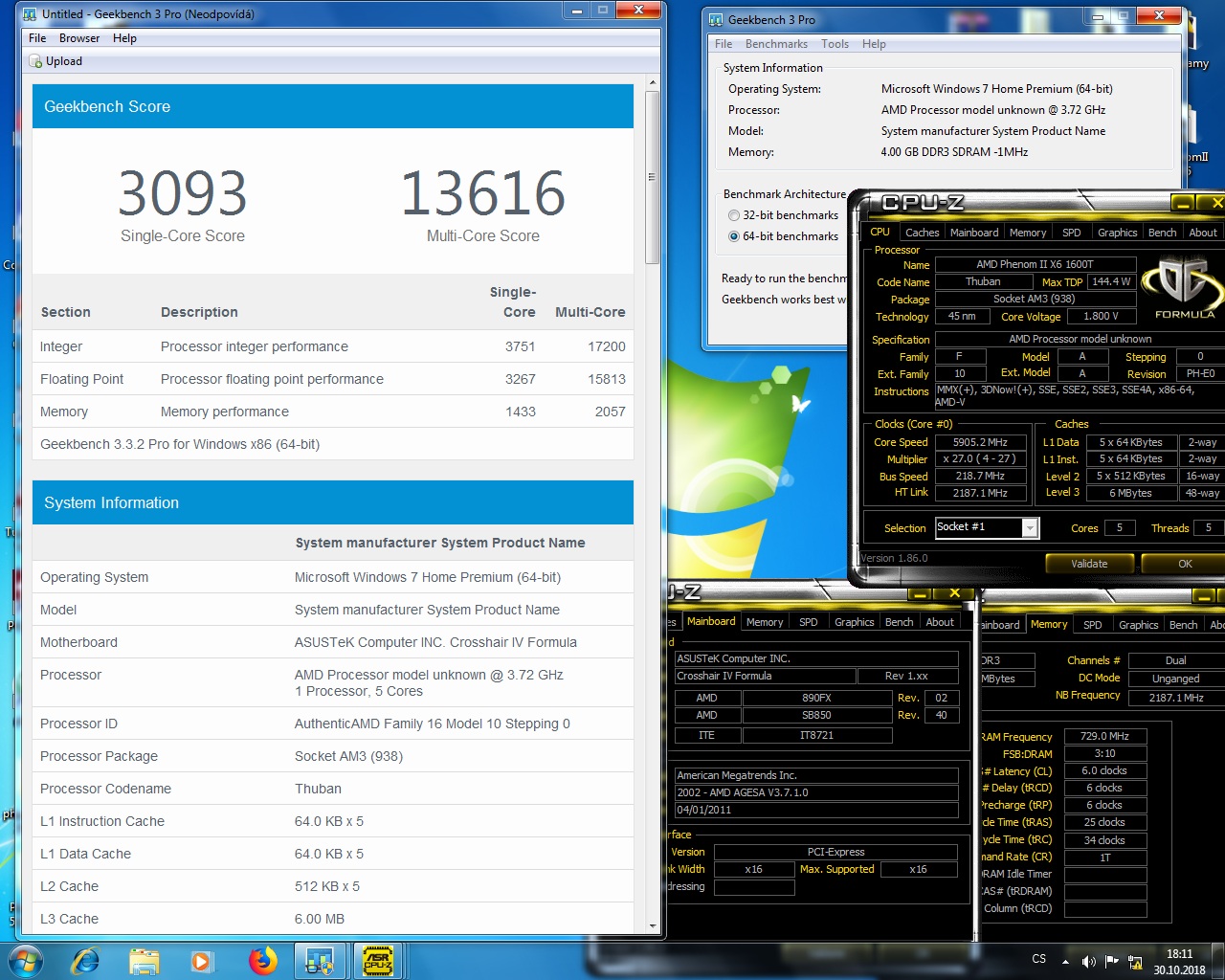Screen dimensions: 1225x980
Task: Click Floating Point single-core value 3267
Action: 521,379
